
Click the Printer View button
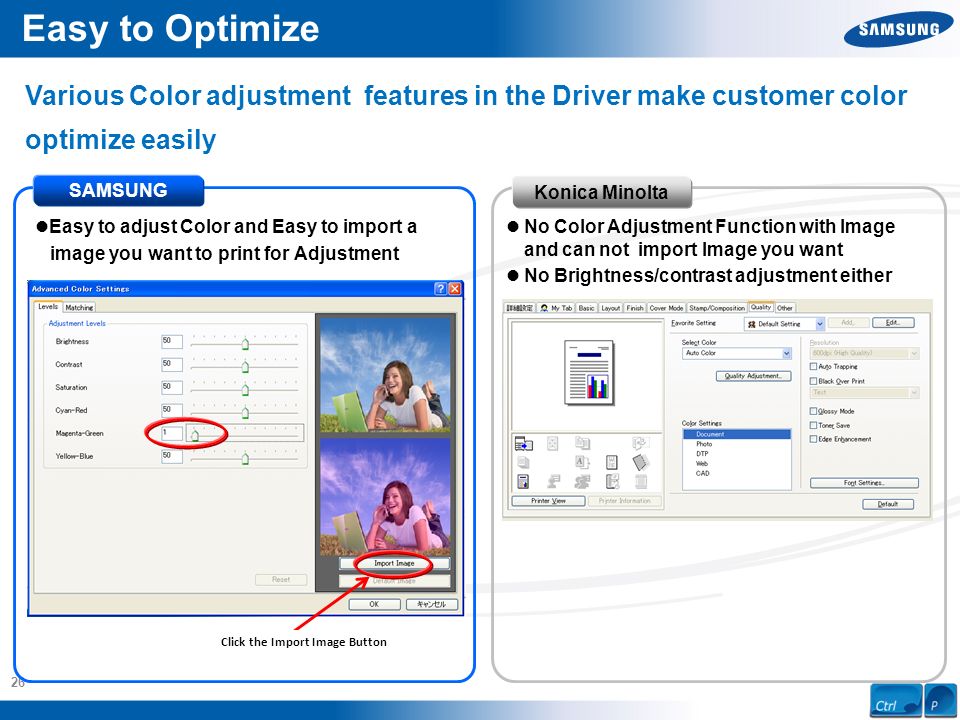[x=549, y=501]
